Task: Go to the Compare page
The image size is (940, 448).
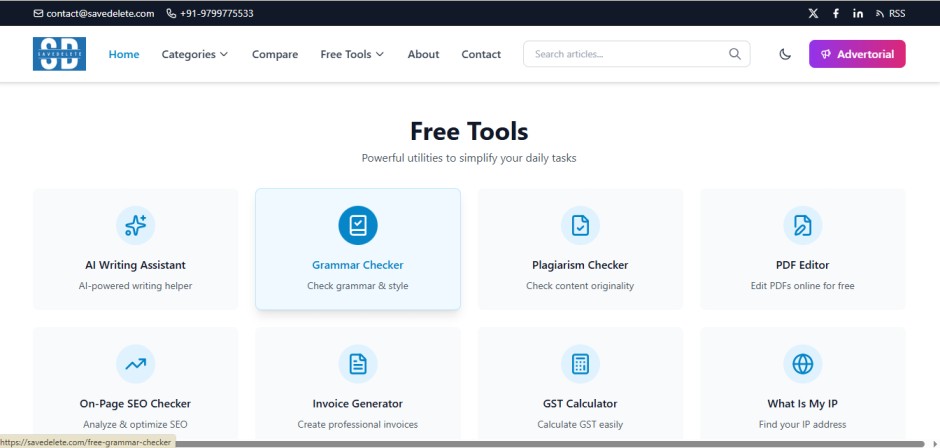Action: click(275, 54)
